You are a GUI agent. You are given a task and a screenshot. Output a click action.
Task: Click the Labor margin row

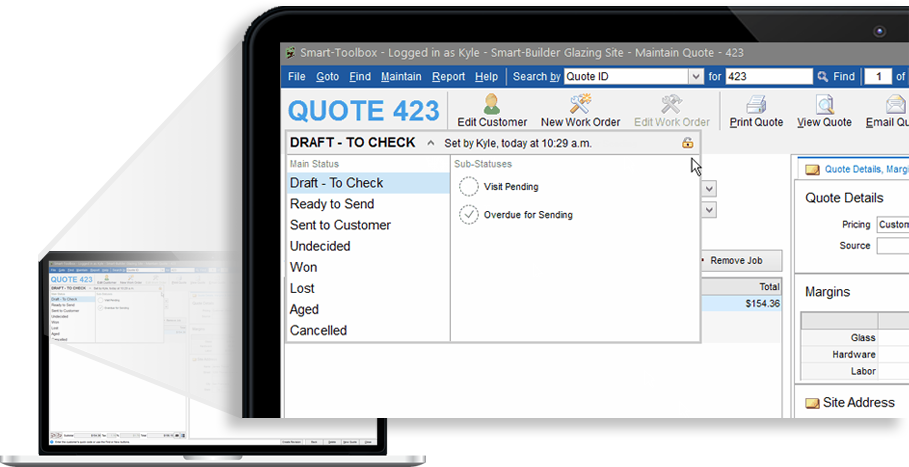pos(855,371)
